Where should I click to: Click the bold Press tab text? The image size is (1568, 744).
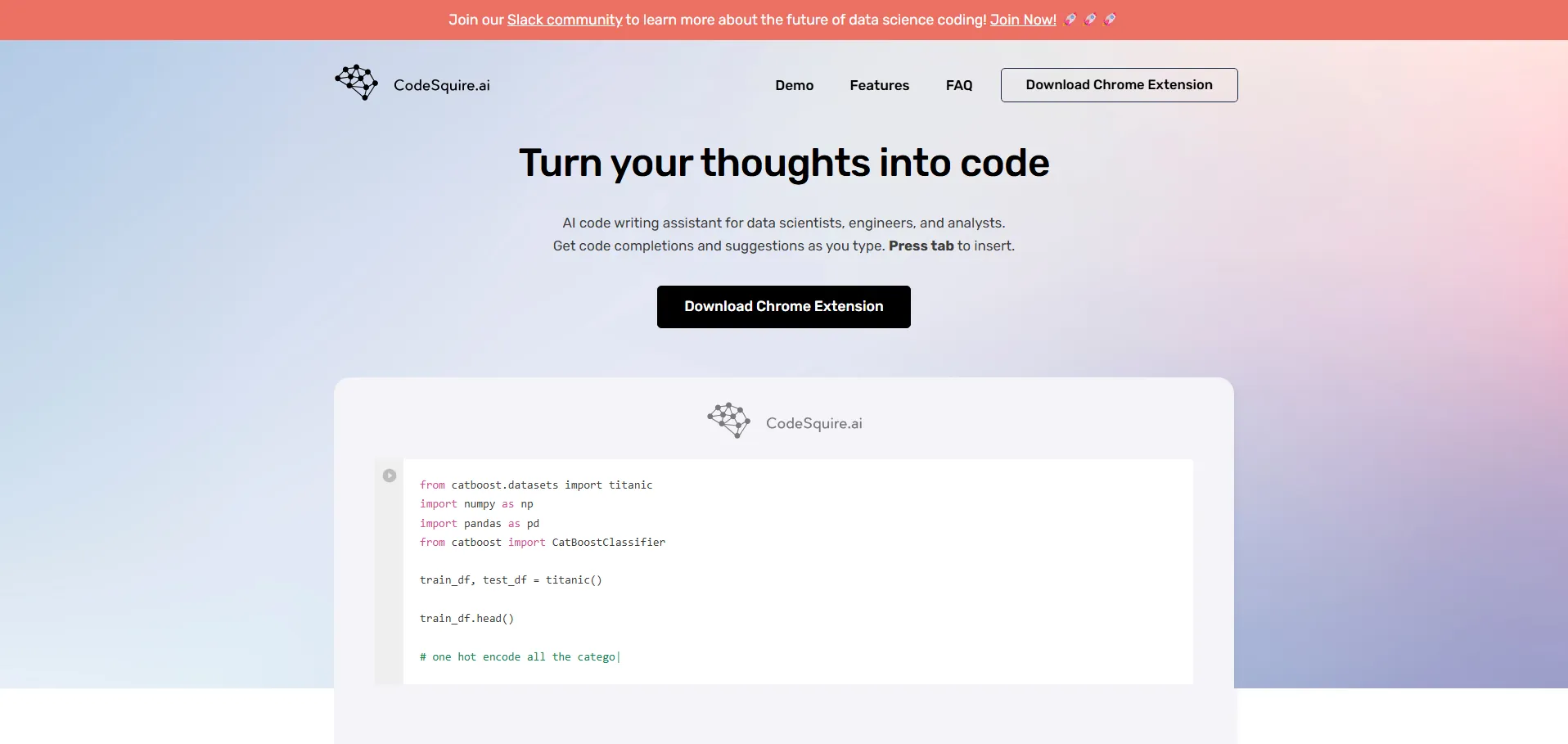point(921,246)
